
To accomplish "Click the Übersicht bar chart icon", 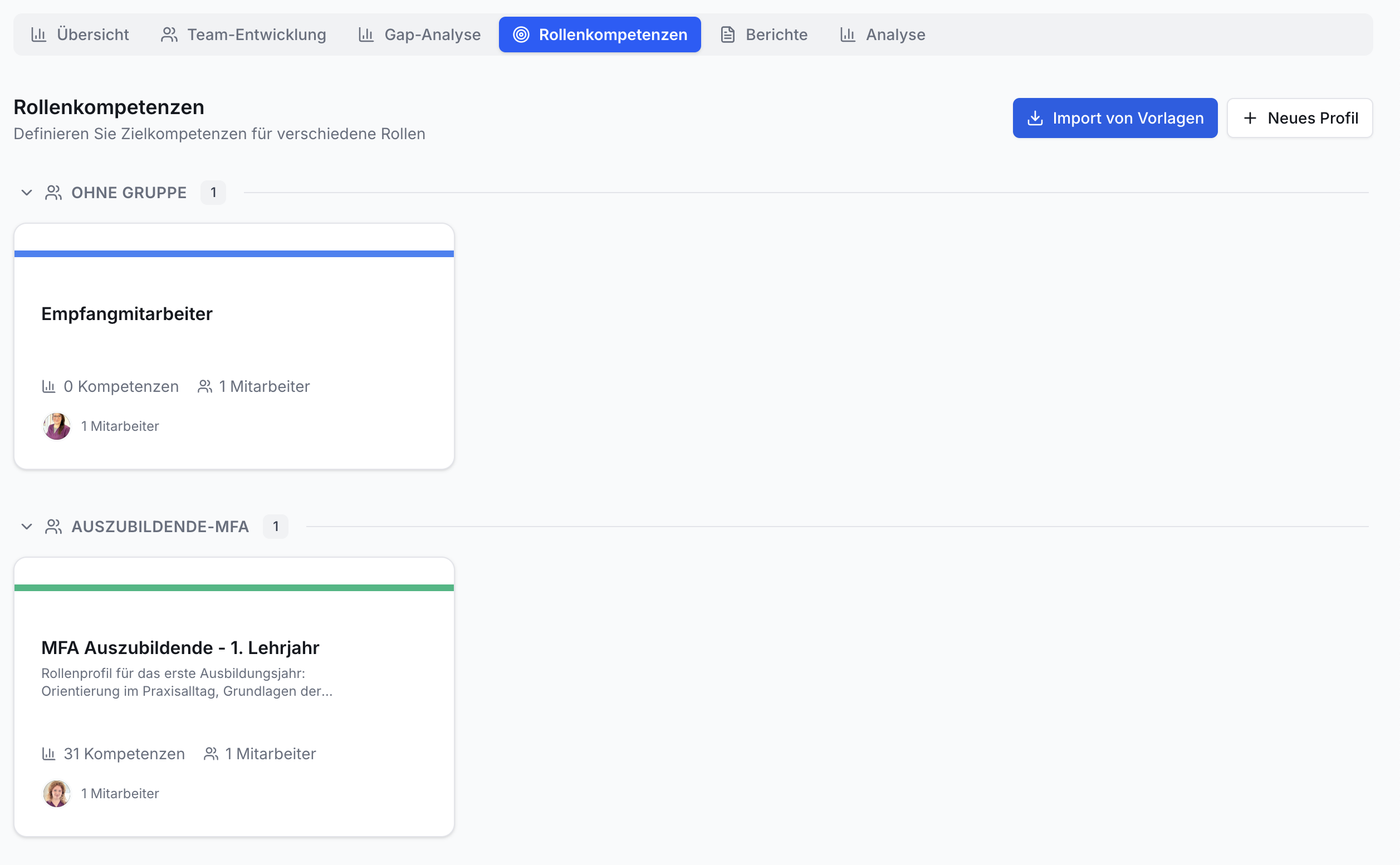I will coord(38,35).
